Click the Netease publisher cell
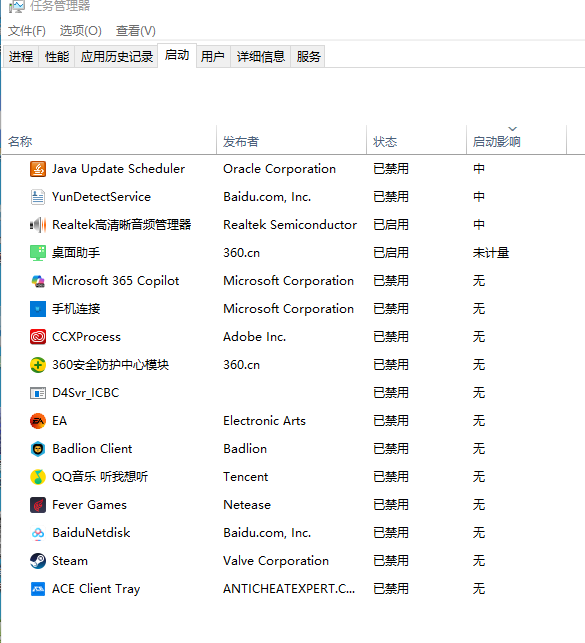 [x=247, y=505]
